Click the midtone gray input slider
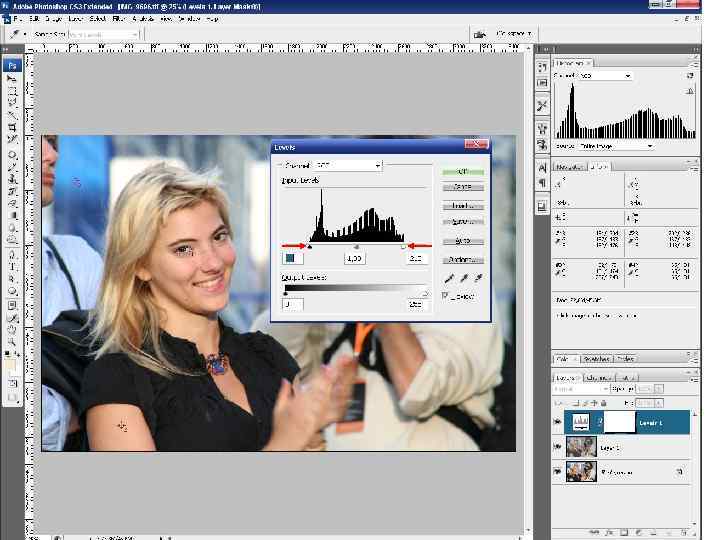 [356, 247]
